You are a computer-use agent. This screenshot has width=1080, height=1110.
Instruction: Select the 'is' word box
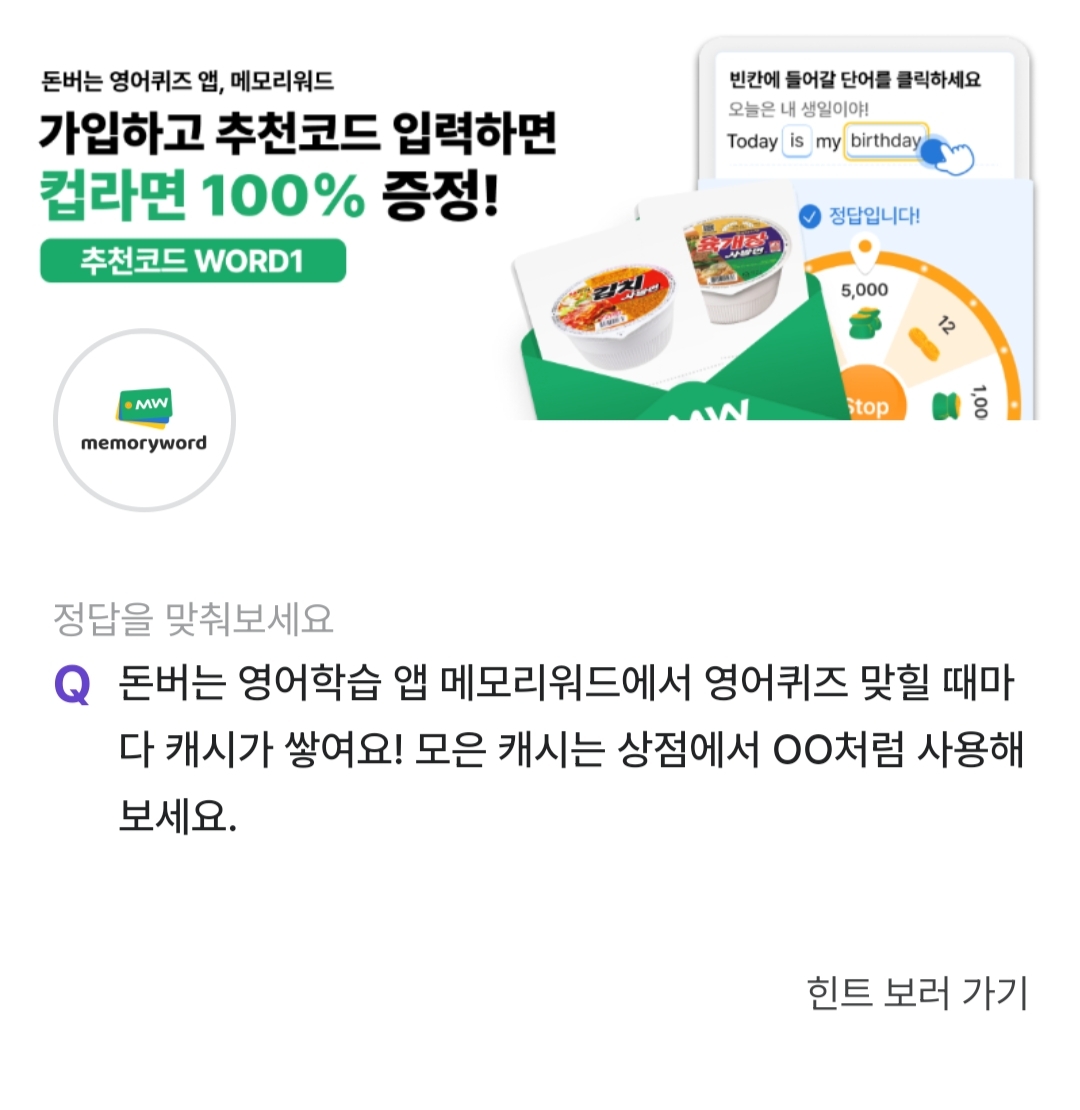[797, 141]
